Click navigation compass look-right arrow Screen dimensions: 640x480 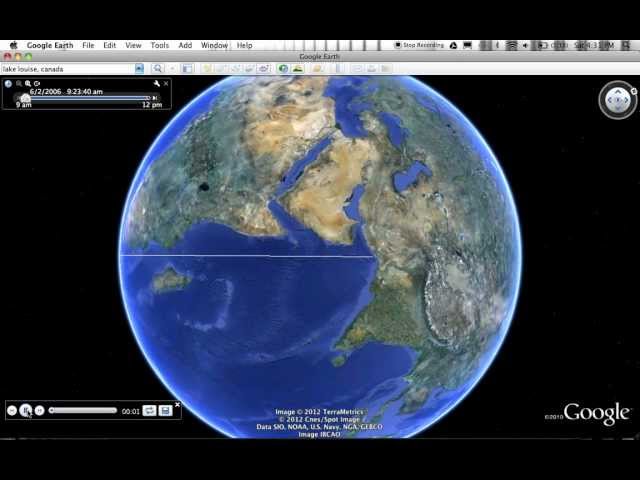coord(626,100)
